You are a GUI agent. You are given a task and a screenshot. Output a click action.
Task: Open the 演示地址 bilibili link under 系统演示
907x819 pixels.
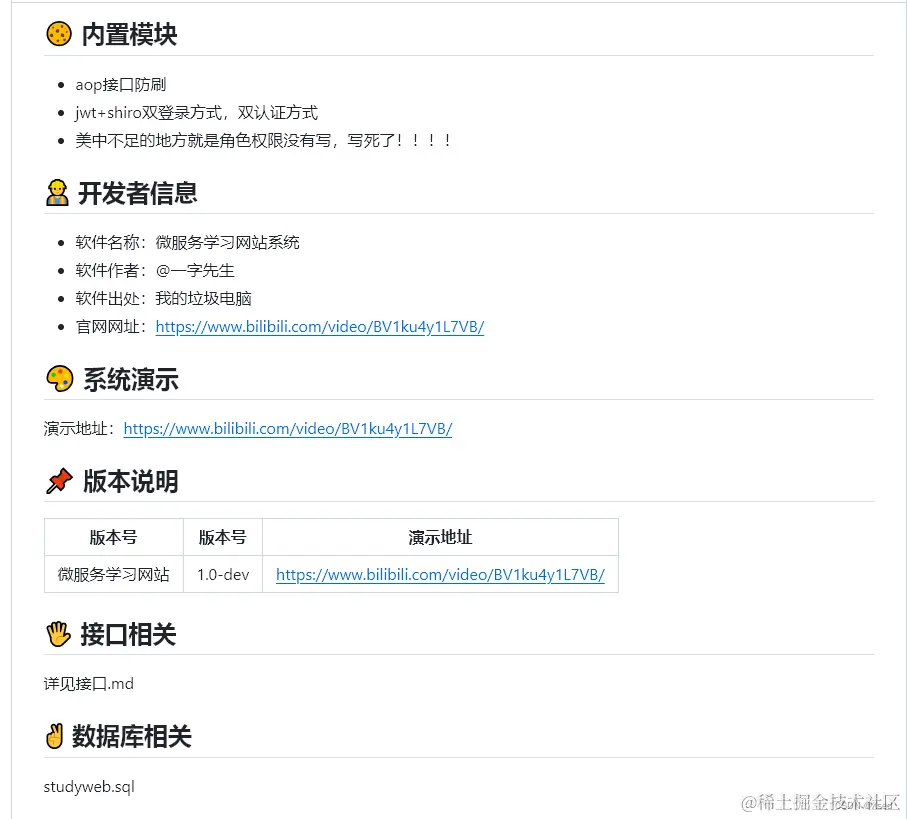287,429
